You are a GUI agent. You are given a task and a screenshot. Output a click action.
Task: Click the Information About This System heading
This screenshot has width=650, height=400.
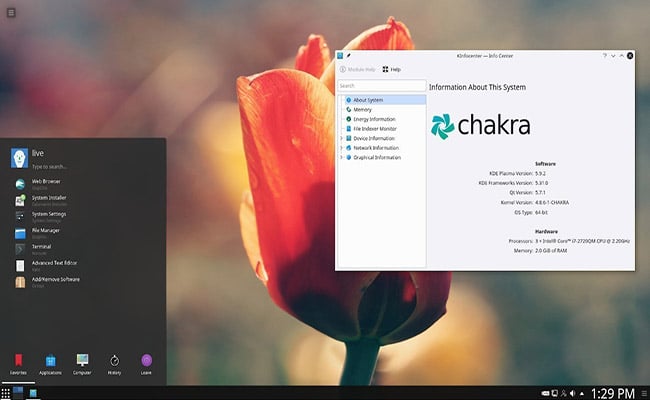point(477,87)
